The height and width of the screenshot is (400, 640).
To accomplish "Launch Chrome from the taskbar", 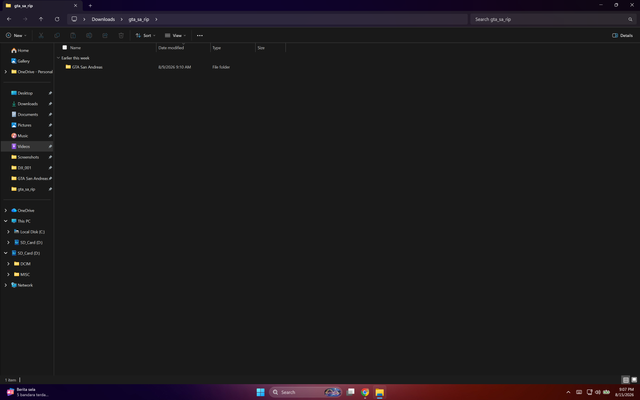I will pyautogui.click(x=365, y=392).
